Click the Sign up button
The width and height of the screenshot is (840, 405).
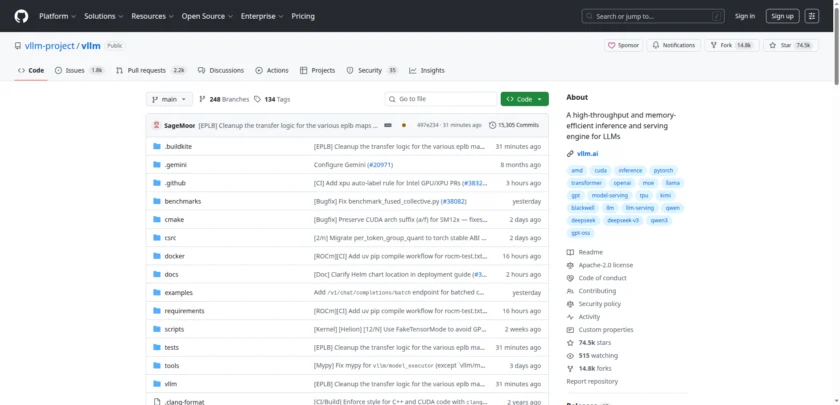point(782,16)
